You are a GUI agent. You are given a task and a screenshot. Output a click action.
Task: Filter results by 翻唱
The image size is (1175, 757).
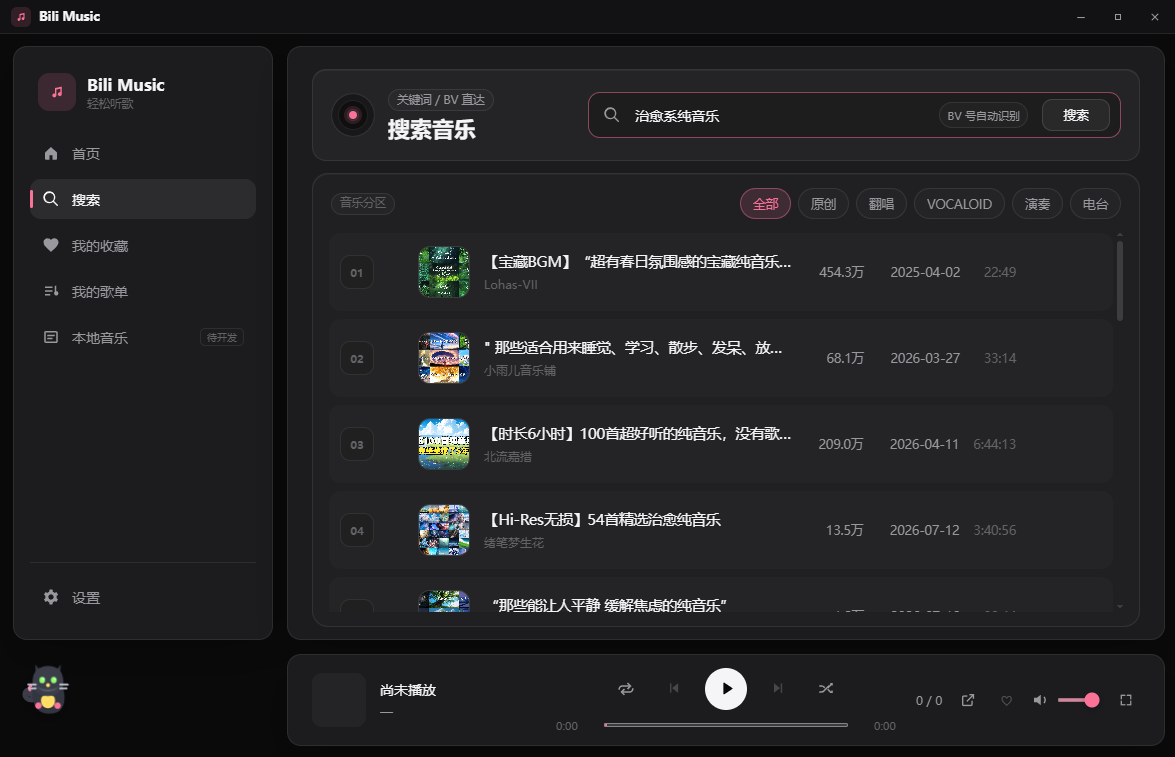click(x=881, y=204)
